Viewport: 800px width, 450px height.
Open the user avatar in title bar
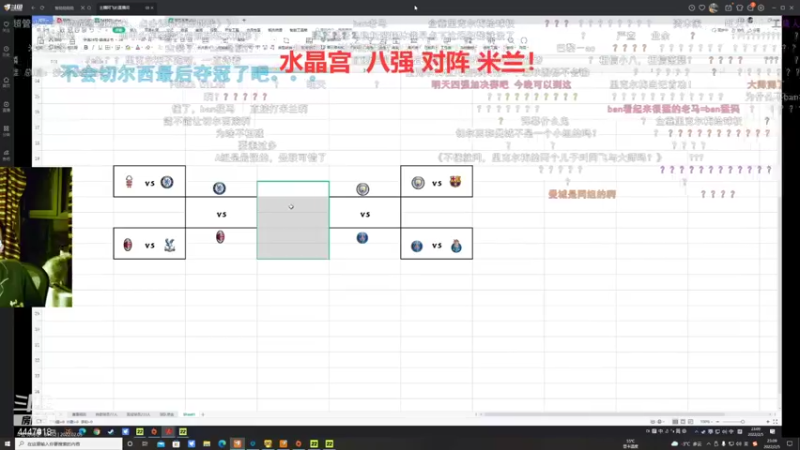pos(713,8)
